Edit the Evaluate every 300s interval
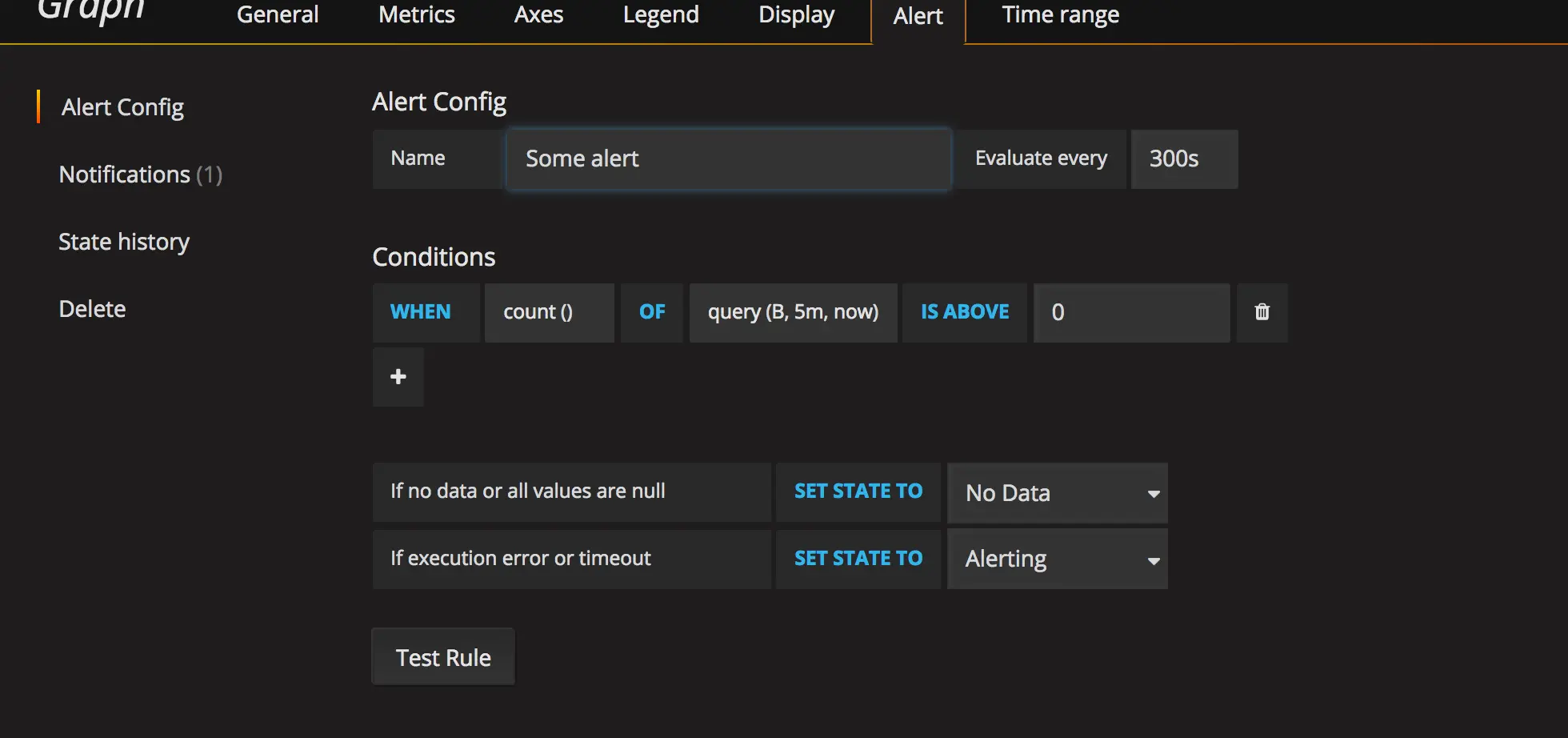The height and width of the screenshot is (738, 1568). (1183, 158)
